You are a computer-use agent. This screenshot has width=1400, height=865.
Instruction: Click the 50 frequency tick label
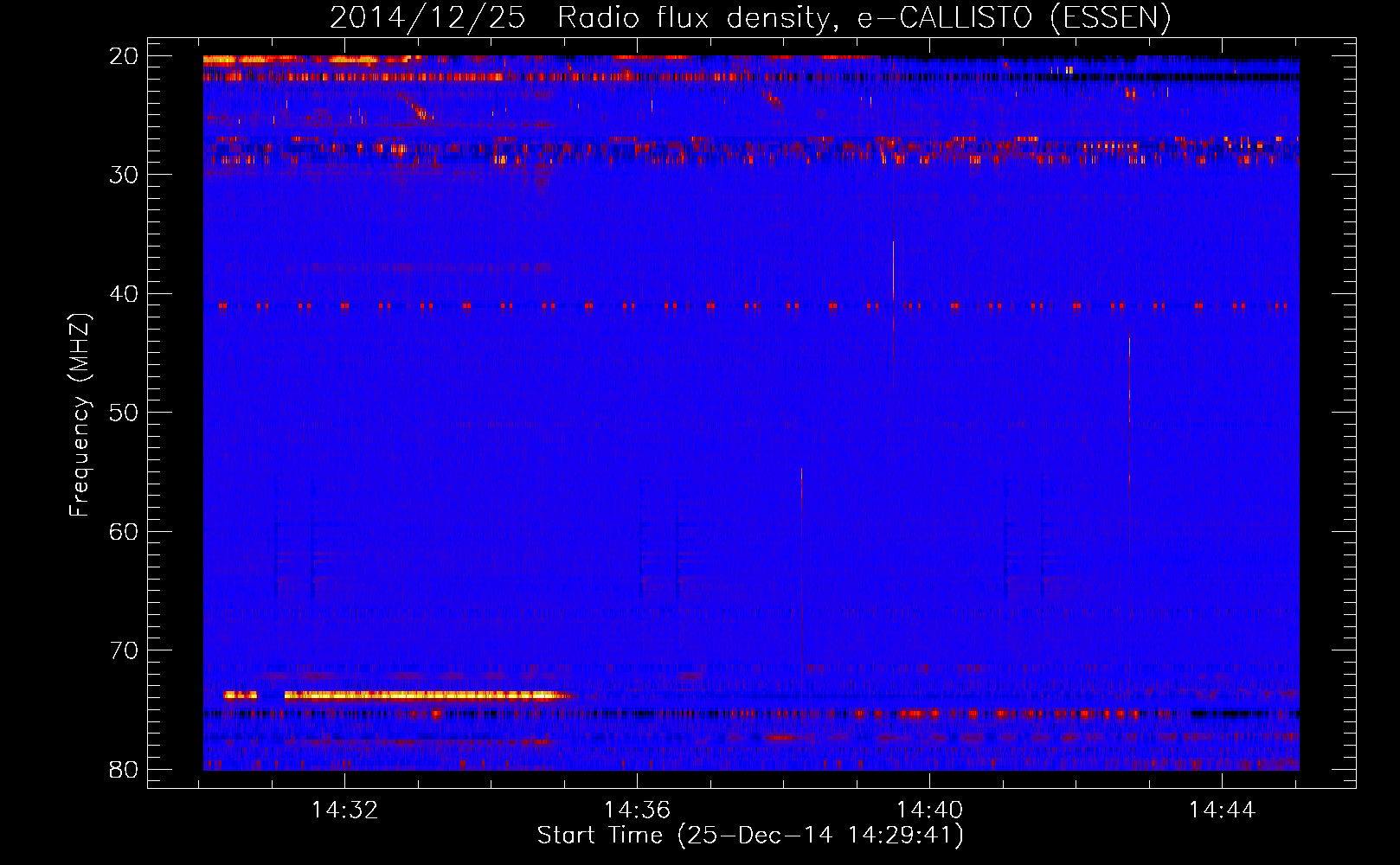125,413
